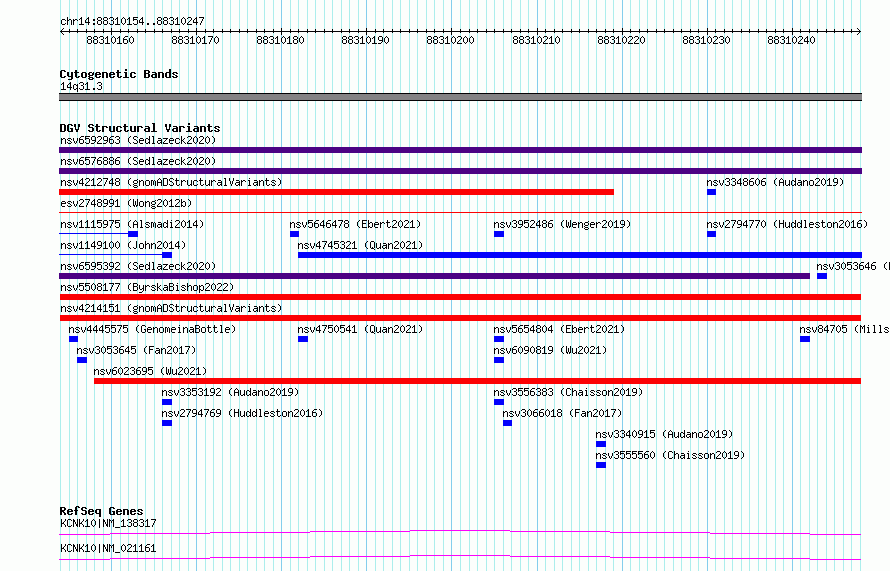Open nsv3555560 (Chaisson2019) variant
The height and width of the screenshot is (571, 890).
(670, 455)
